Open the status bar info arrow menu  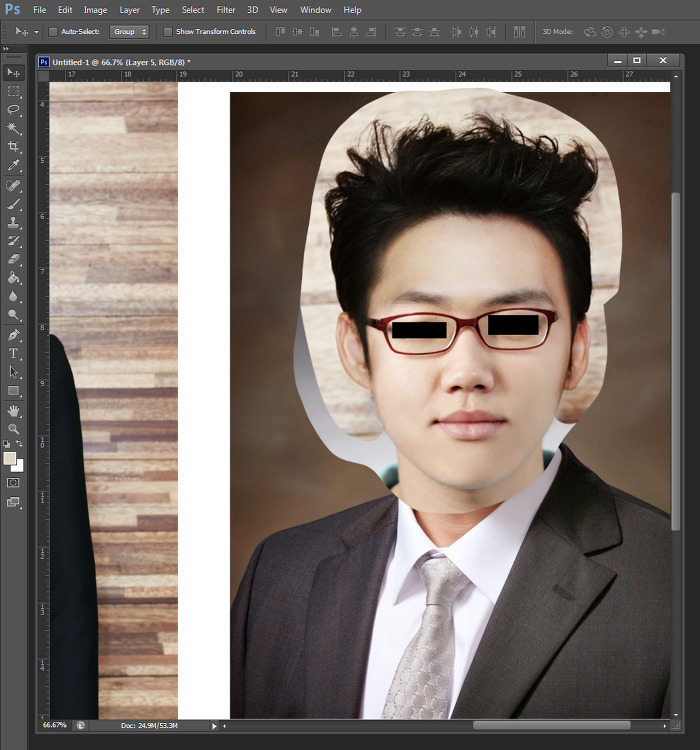pos(214,725)
